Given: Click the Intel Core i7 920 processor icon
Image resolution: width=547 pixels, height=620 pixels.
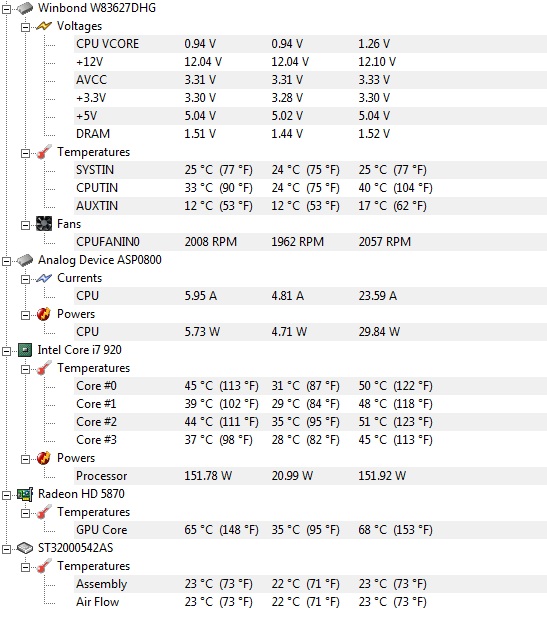Looking at the screenshot, I should [25, 350].
